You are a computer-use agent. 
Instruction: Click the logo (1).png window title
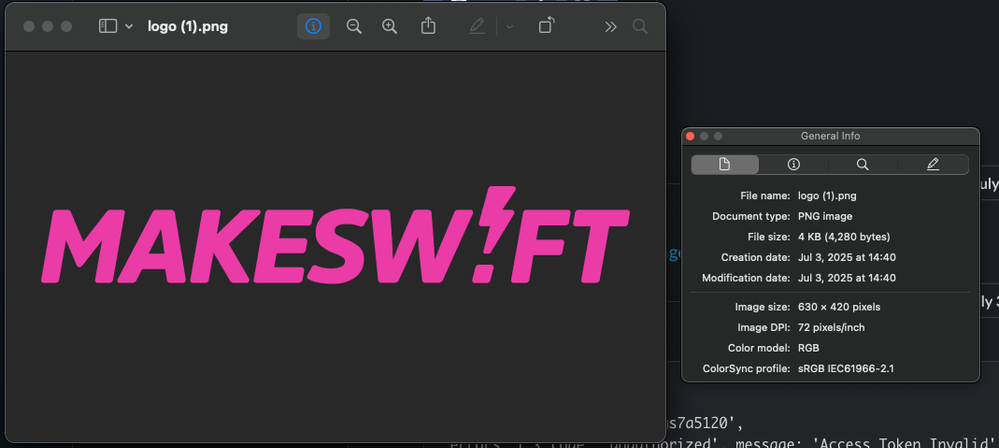[188, 27]
